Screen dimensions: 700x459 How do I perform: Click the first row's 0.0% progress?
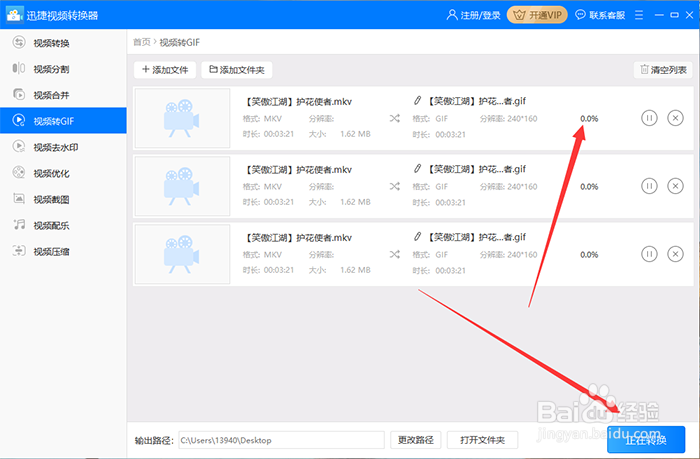pos(589,118)
